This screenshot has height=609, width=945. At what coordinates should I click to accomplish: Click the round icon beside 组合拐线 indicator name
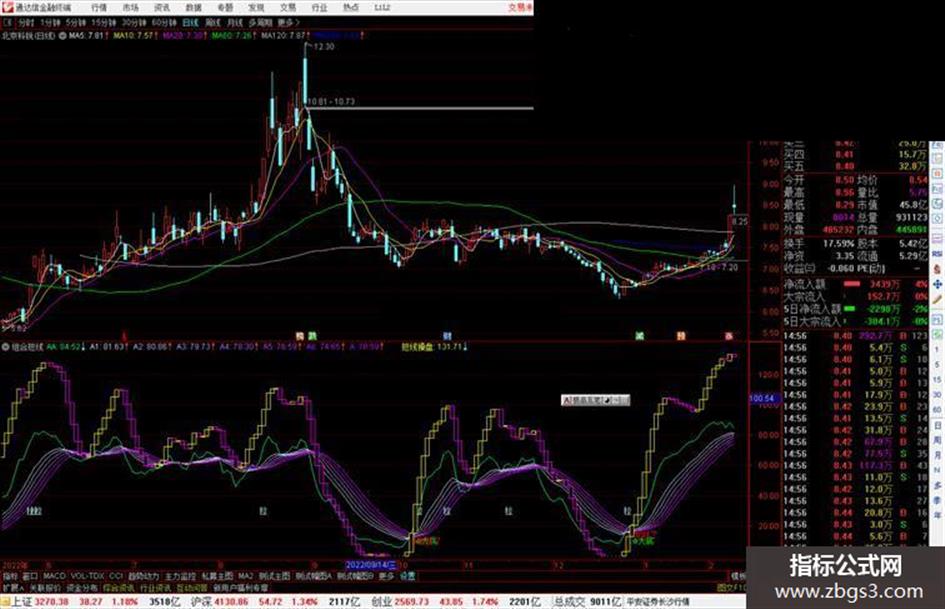[x=5, y=347]
